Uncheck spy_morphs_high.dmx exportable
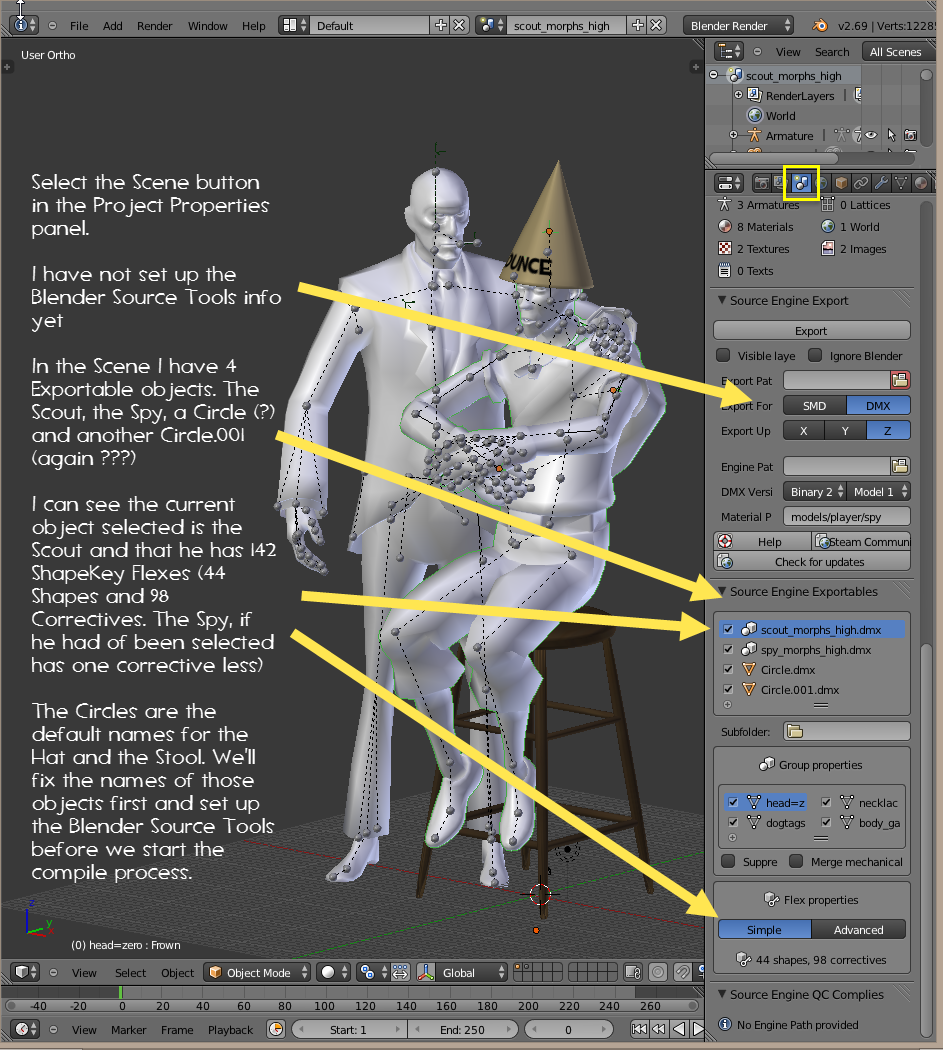Viewport: 943px width, 1050px height. click(x=728, y=650)
